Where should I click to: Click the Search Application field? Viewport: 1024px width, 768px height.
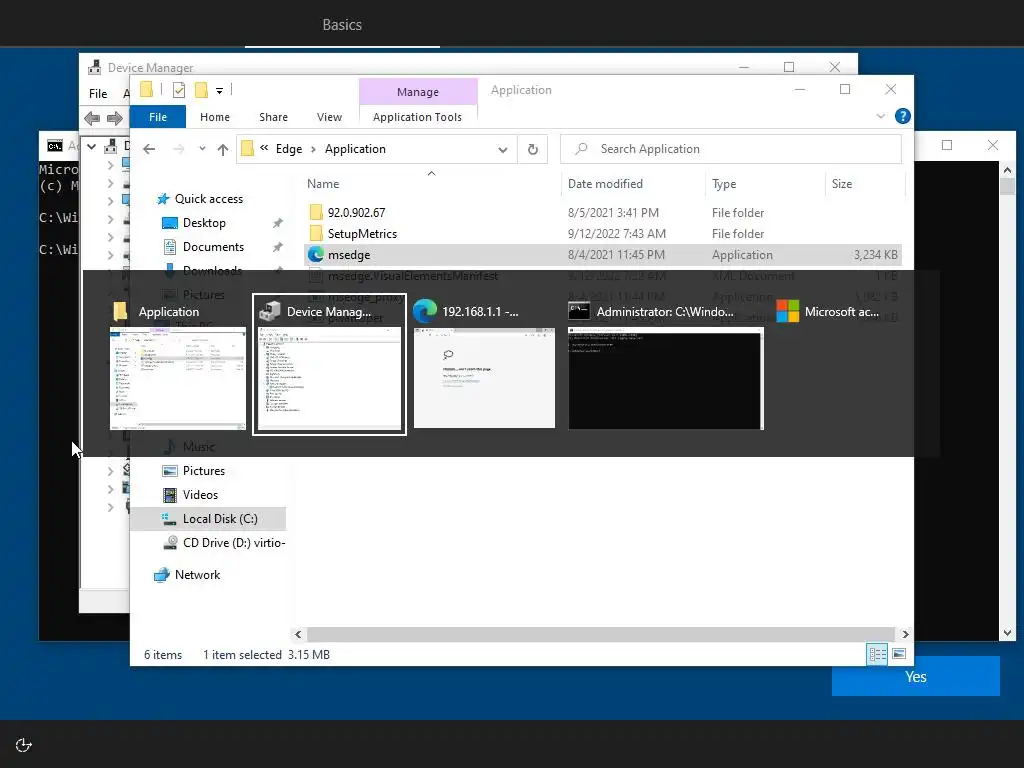(731, 149)
